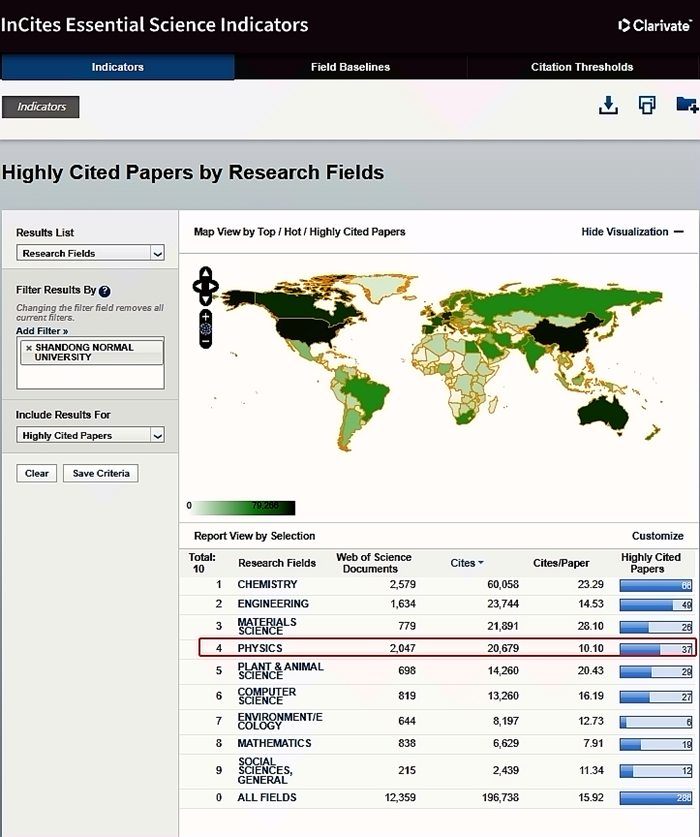Screen dimensions: 700x837
Task: Zoom out of the map with minus button
Action: coord(206,341)
